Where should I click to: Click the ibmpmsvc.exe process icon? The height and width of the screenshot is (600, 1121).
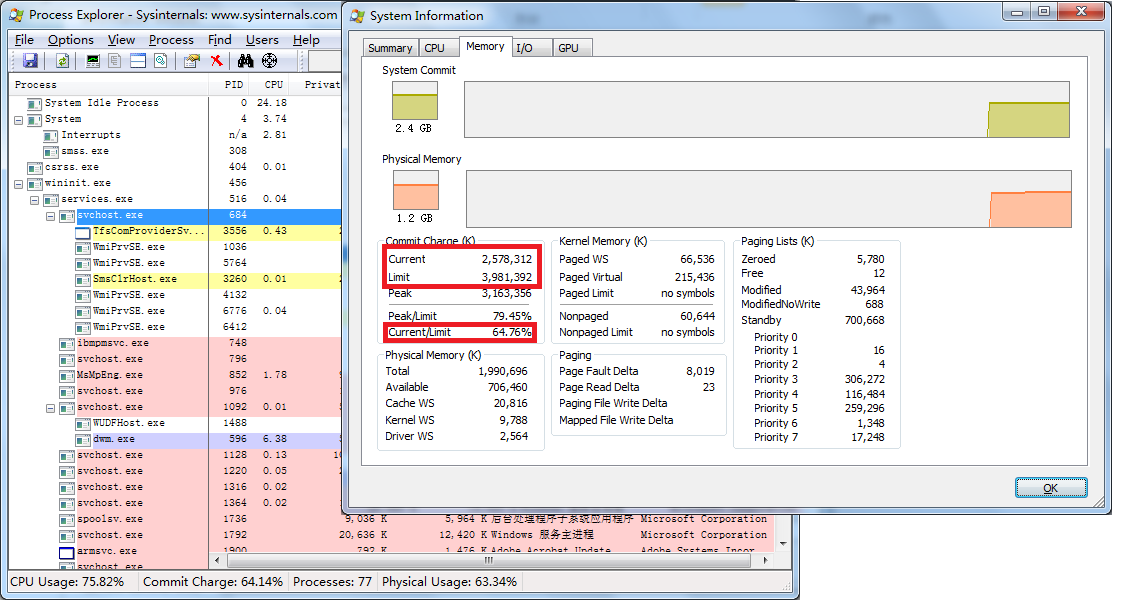click(x=66, y=344)
